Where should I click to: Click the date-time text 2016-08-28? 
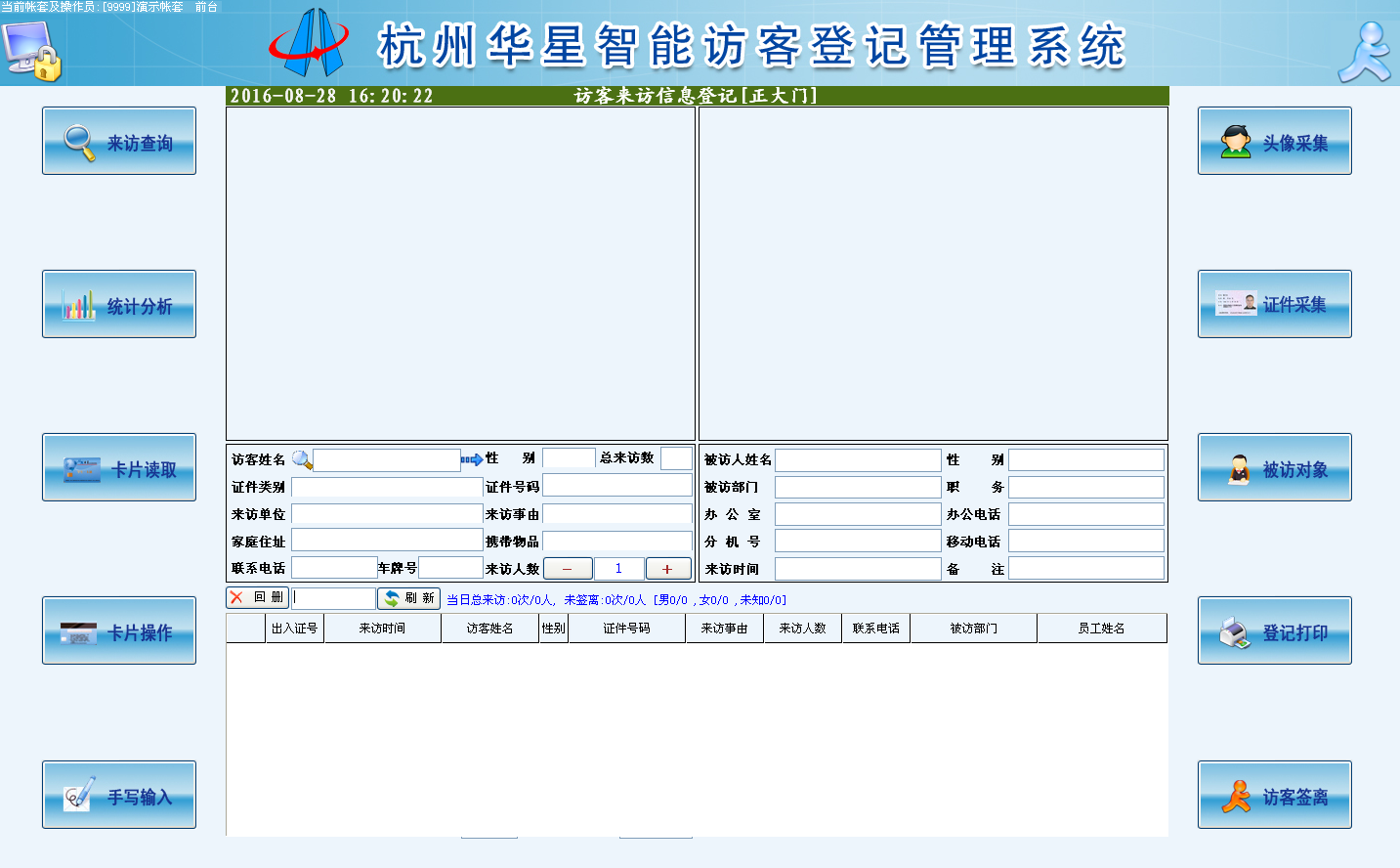pos(331,96)
